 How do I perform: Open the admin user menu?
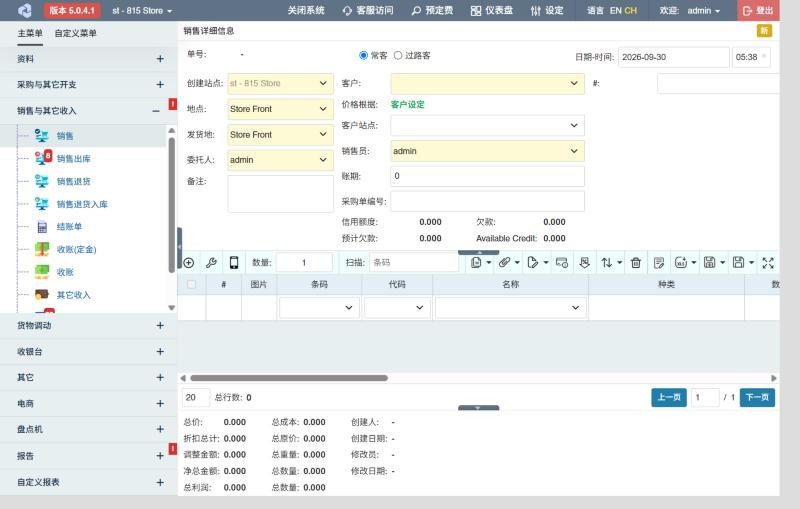point(704,10)
